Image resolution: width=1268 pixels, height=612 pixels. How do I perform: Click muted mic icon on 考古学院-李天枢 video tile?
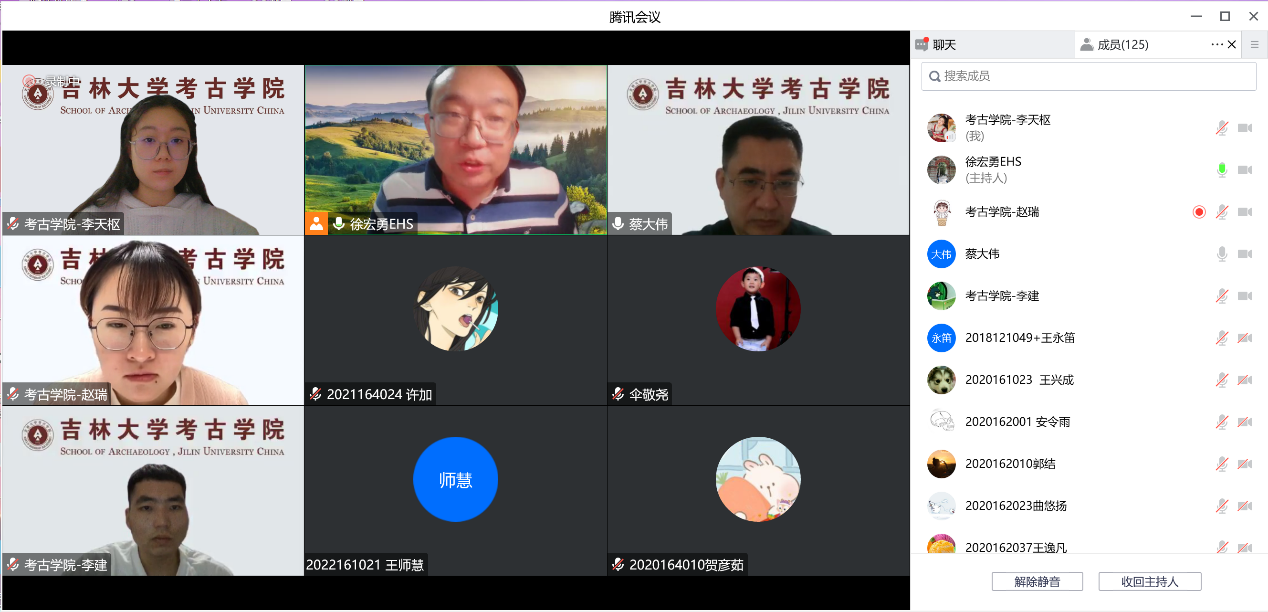[13, 224]
